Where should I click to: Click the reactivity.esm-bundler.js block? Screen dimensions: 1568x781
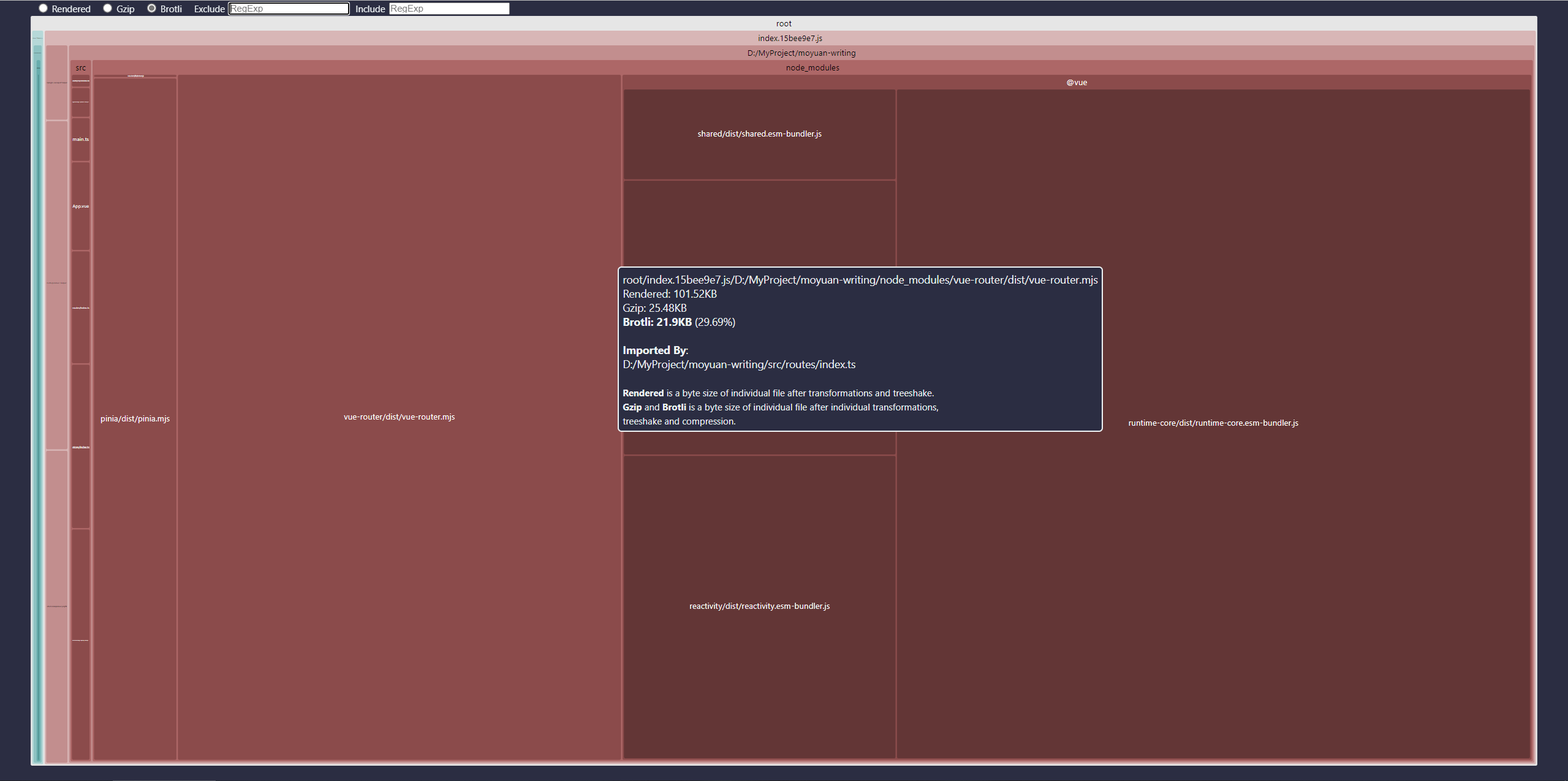(x=759, y=606)
